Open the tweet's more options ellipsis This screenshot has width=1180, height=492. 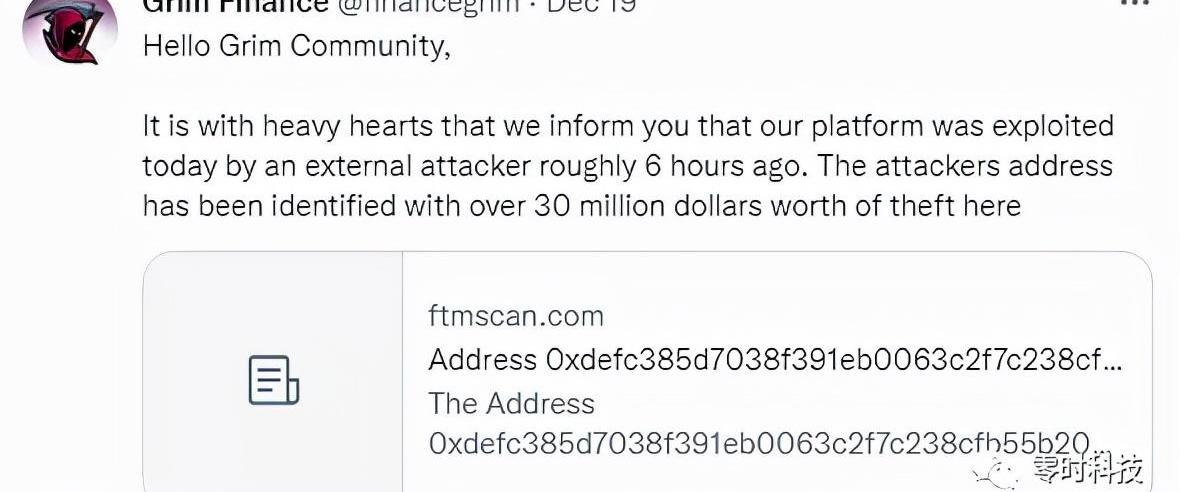click(x=1135, y=5)
